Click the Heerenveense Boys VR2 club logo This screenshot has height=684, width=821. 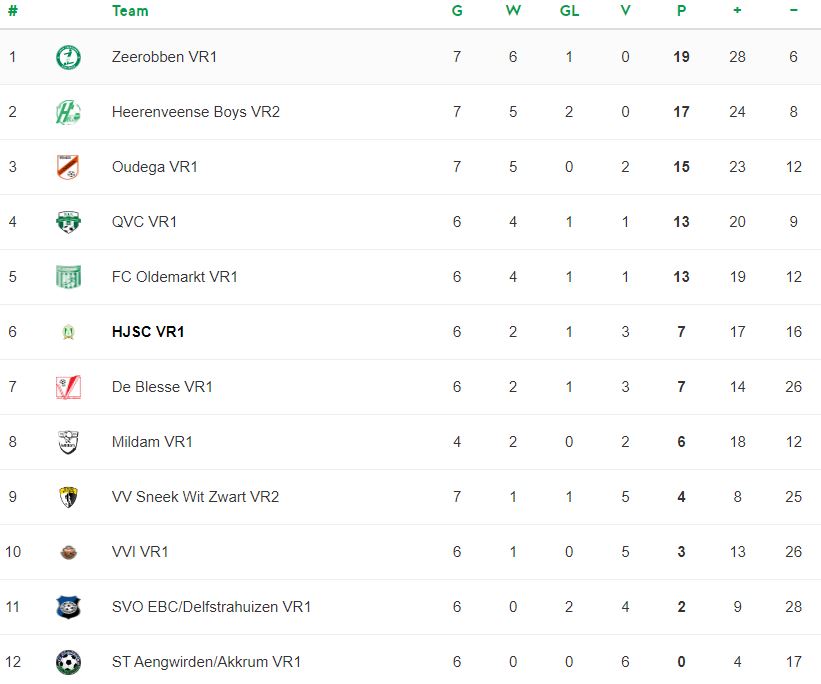coord(68,112)
